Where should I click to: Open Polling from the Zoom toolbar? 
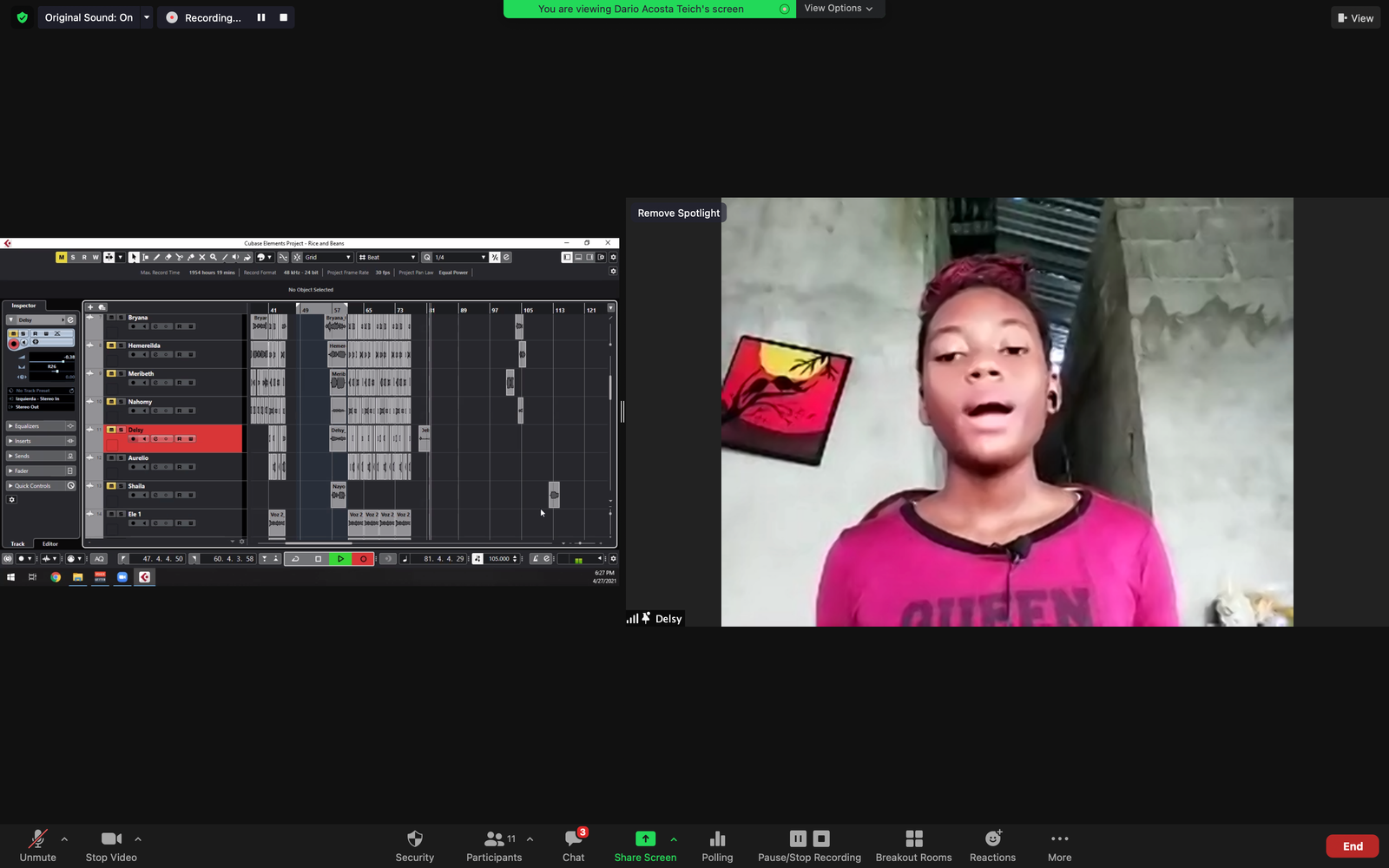(x=717, y=845)
